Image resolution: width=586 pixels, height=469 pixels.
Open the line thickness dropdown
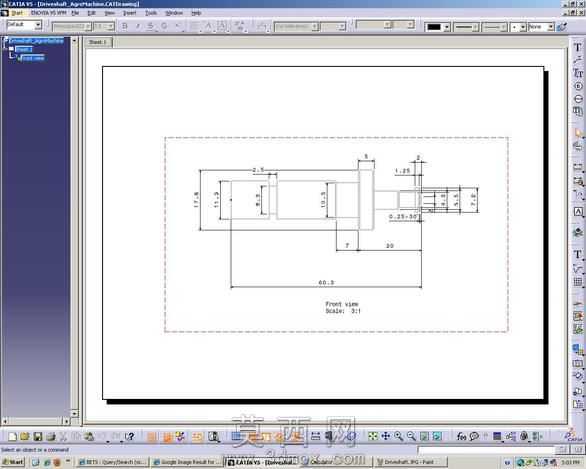point(476,27)
